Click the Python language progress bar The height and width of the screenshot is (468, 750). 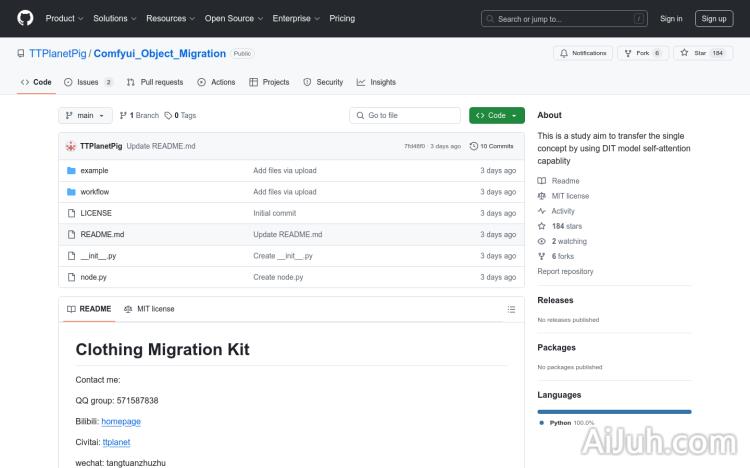(614, 412)
